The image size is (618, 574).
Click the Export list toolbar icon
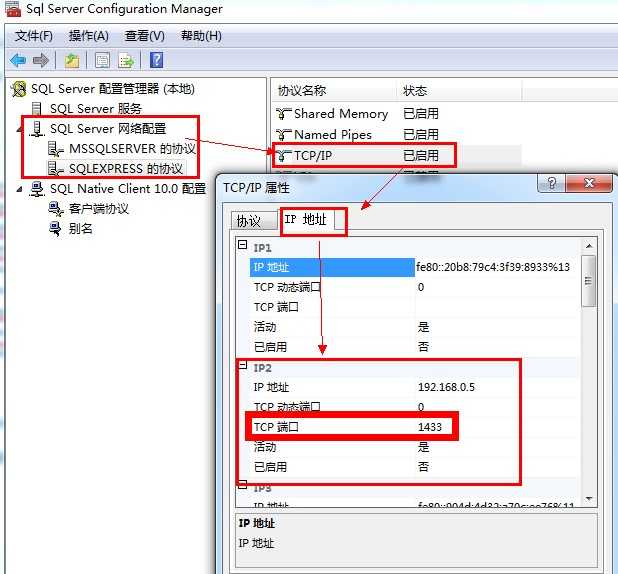pyautogui.click(x=126, y=60)
